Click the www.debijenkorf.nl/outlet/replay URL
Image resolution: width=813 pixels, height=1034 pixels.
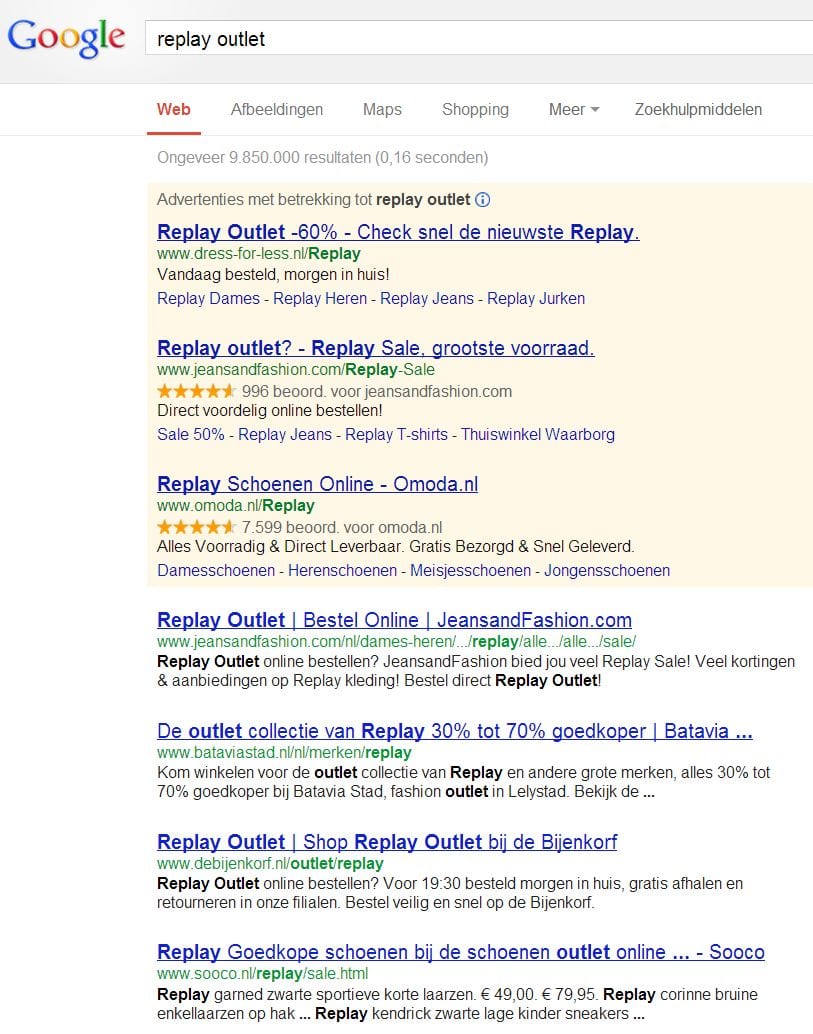click(x=270, y=863)
